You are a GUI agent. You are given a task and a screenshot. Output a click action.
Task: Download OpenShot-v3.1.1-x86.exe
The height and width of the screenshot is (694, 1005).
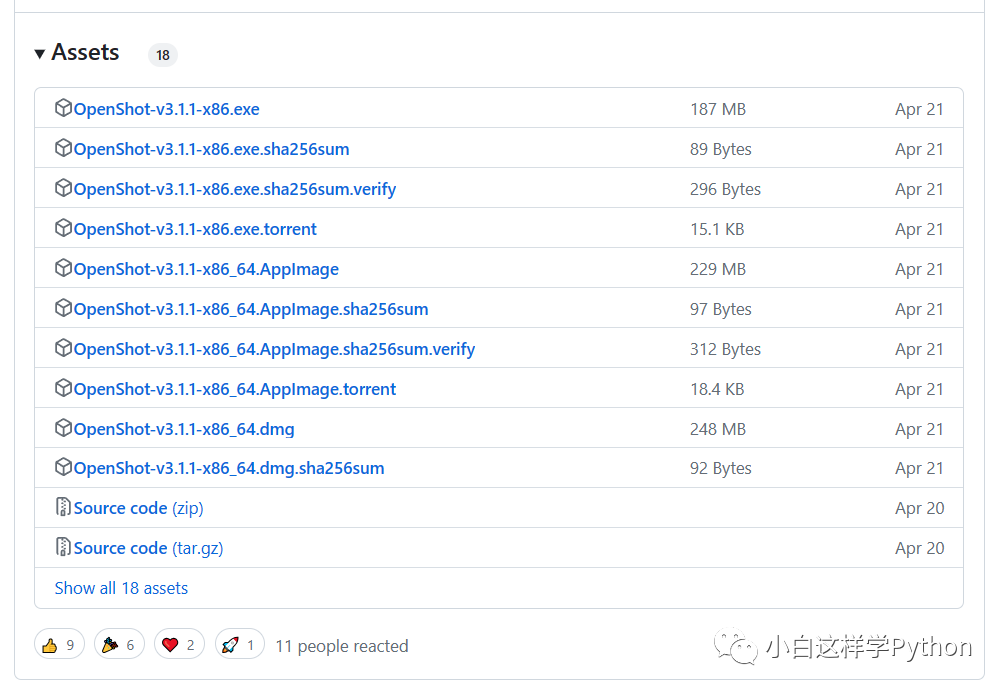[167, 109]
